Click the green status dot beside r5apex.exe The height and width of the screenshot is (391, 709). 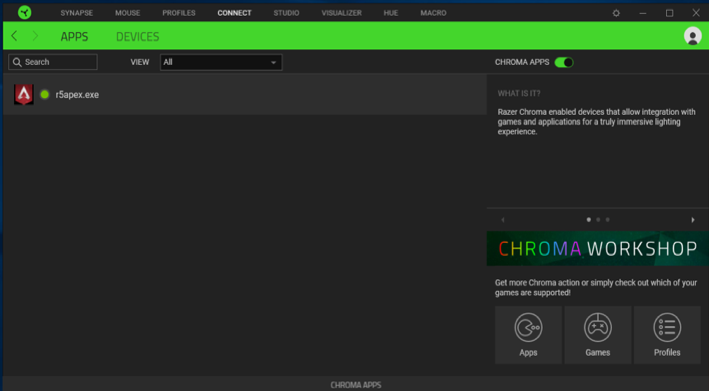pos(44,94)
